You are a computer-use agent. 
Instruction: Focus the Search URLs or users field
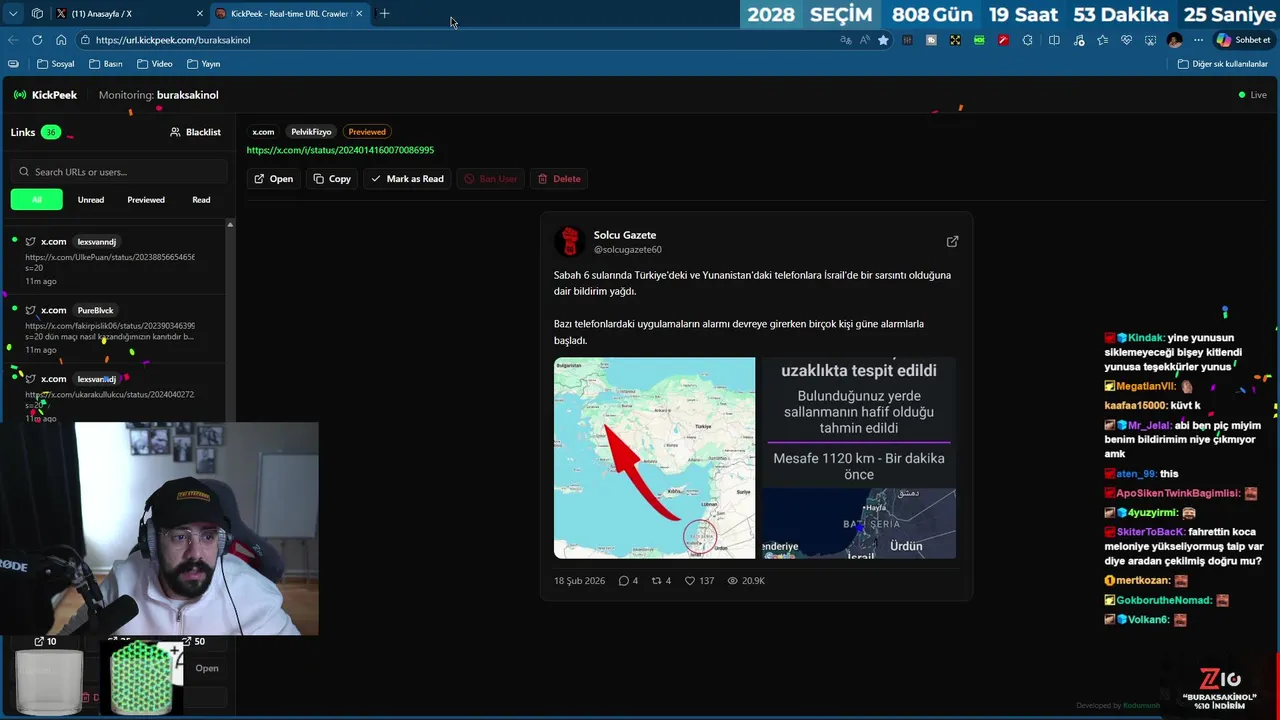point(119,172)
